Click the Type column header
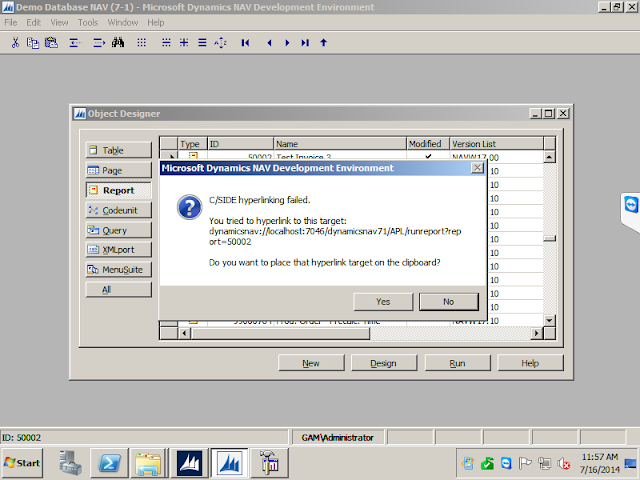The height and width of the screenshot is (480, 640). [193, 144]
